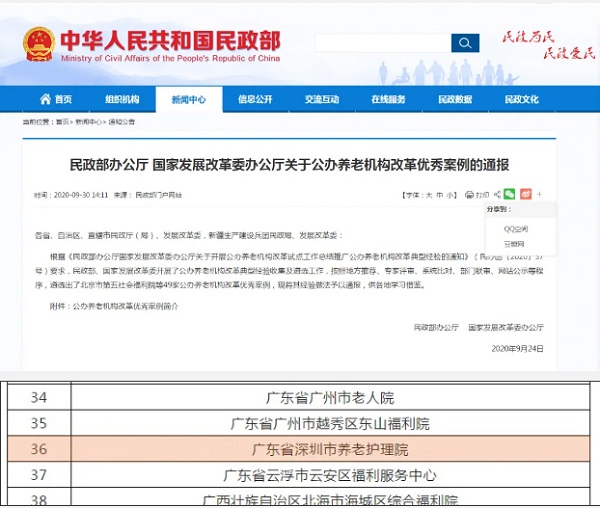
Task: Click table cell 广东省广州市越秀区东山福利院
Action: click(x=330, y=423)
